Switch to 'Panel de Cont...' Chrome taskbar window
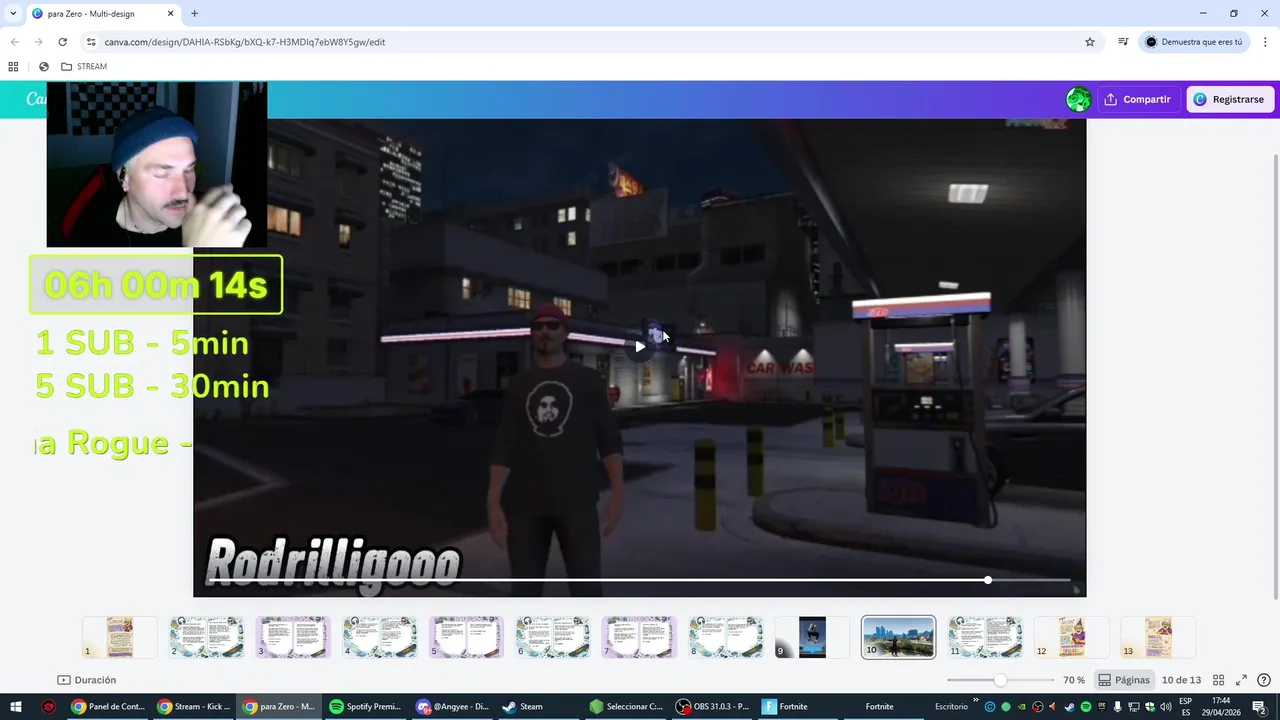This screenshot has height=720, width=1280. [108, 707]
